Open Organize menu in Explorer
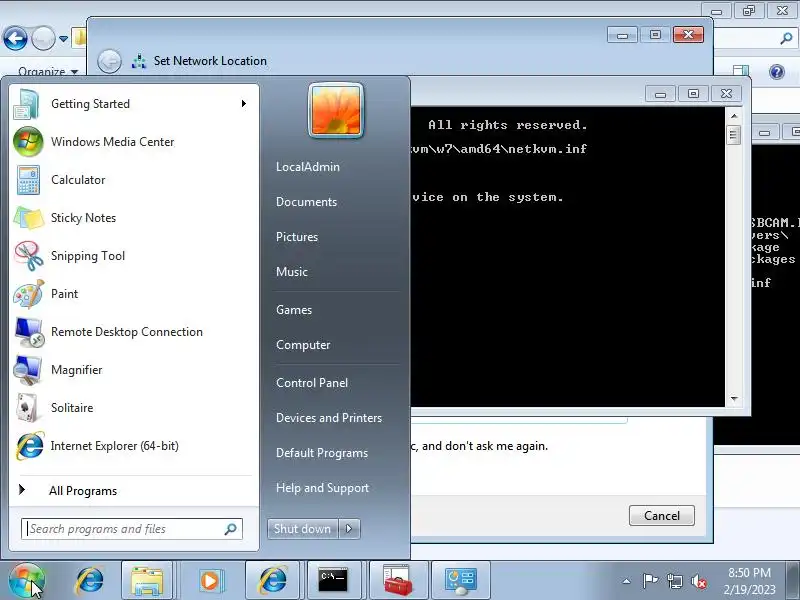This screenshot has width=800, height=600. (48, 71)
